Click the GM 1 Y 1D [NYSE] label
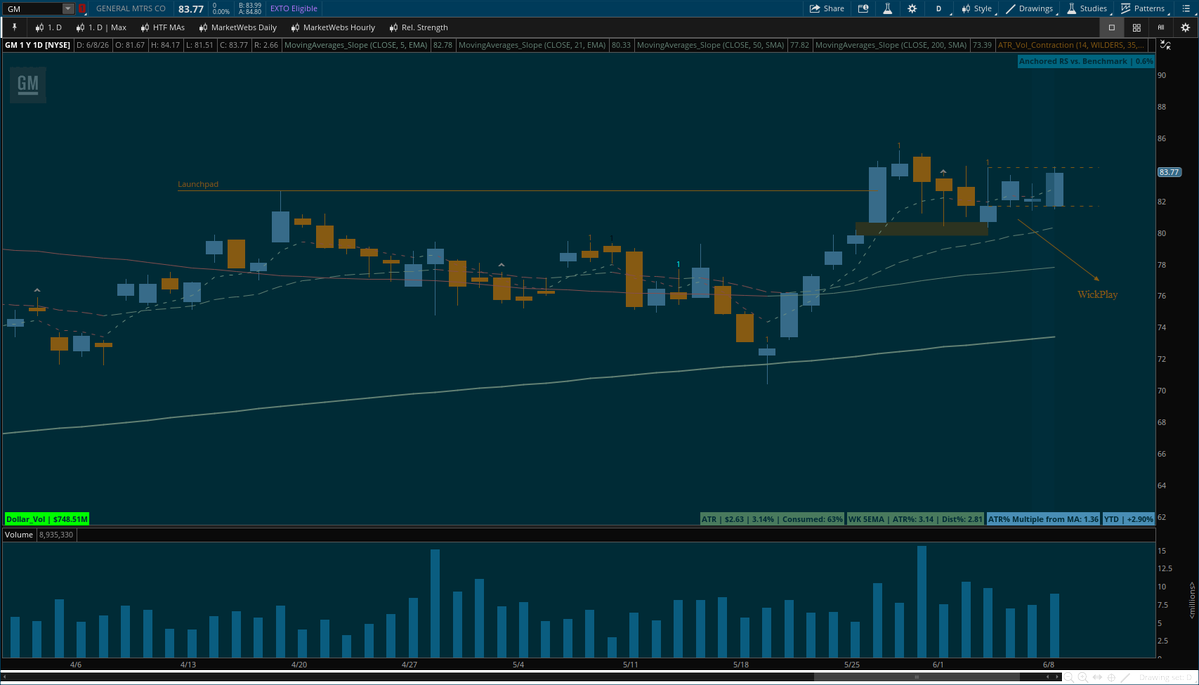Viewport: 1199px width, 685px height. pyautogui.click(x=37, y=45)
